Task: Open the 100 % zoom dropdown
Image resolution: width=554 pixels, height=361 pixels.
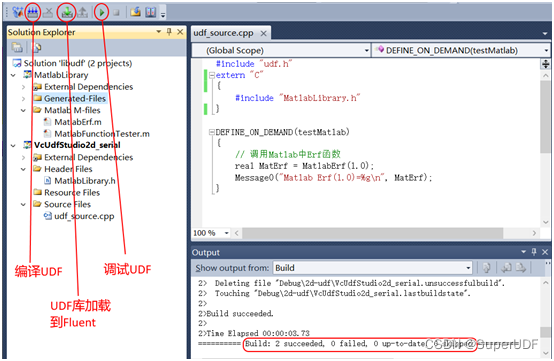Action: [x=226, y=233]
